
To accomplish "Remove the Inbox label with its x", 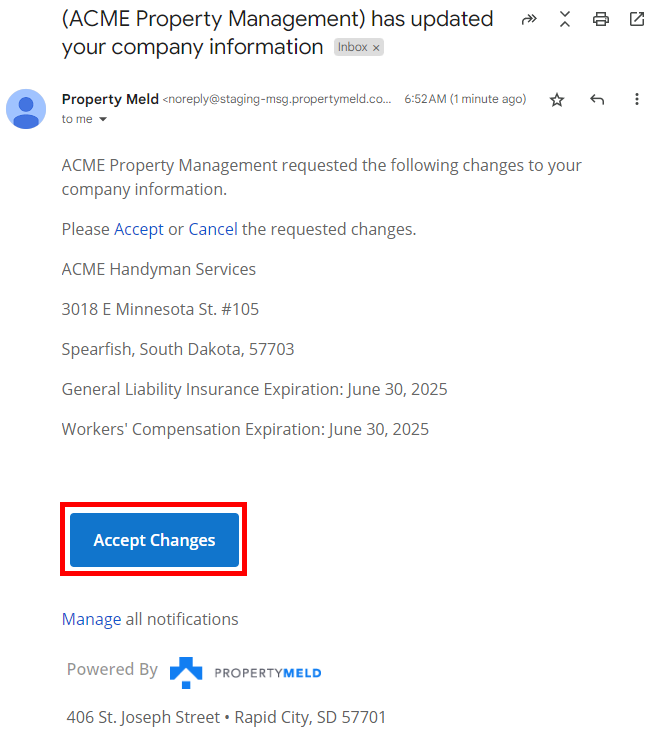I will click(x=376, y=48).
